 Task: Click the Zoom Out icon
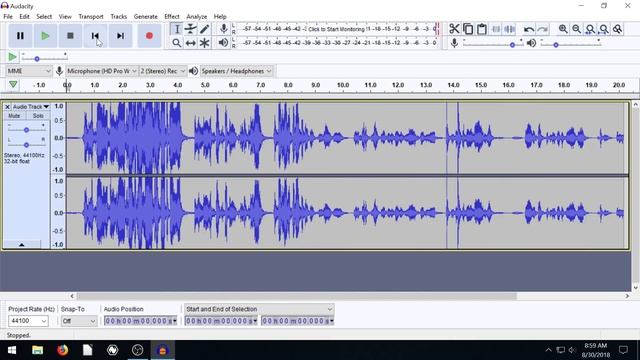(576, 29)
